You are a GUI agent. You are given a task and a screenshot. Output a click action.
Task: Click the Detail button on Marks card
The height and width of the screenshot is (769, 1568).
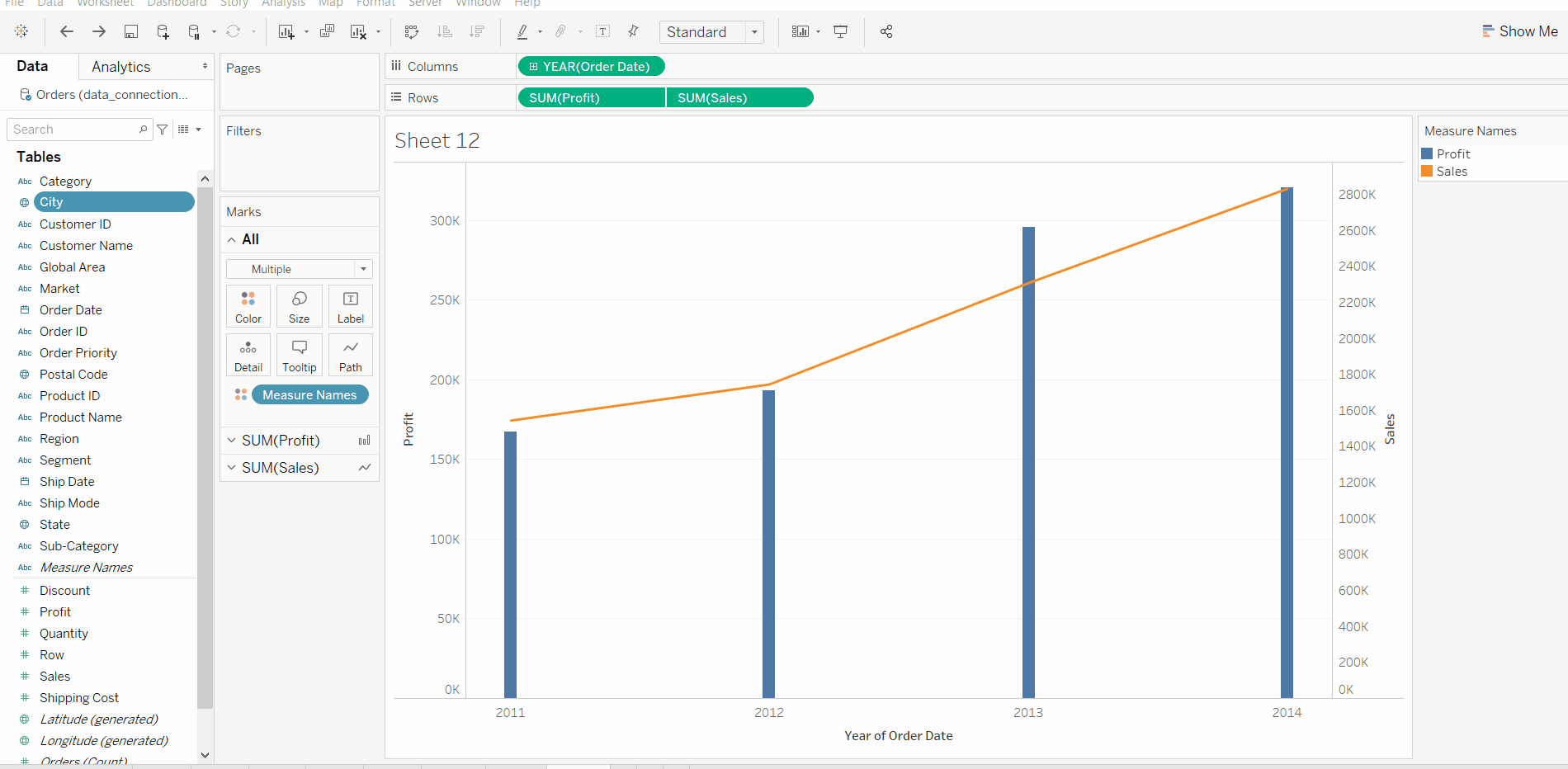pos(248,355)
